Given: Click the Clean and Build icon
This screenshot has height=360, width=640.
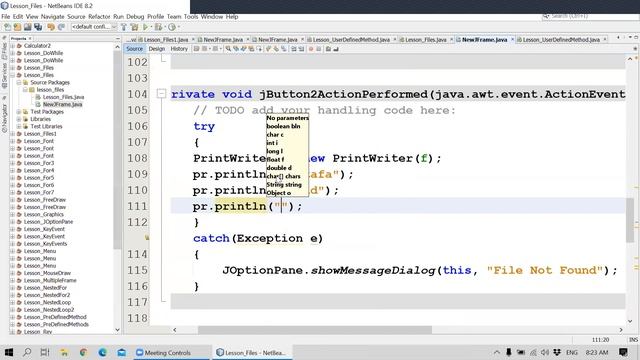Looking at the screenshot, I should 134,27.
